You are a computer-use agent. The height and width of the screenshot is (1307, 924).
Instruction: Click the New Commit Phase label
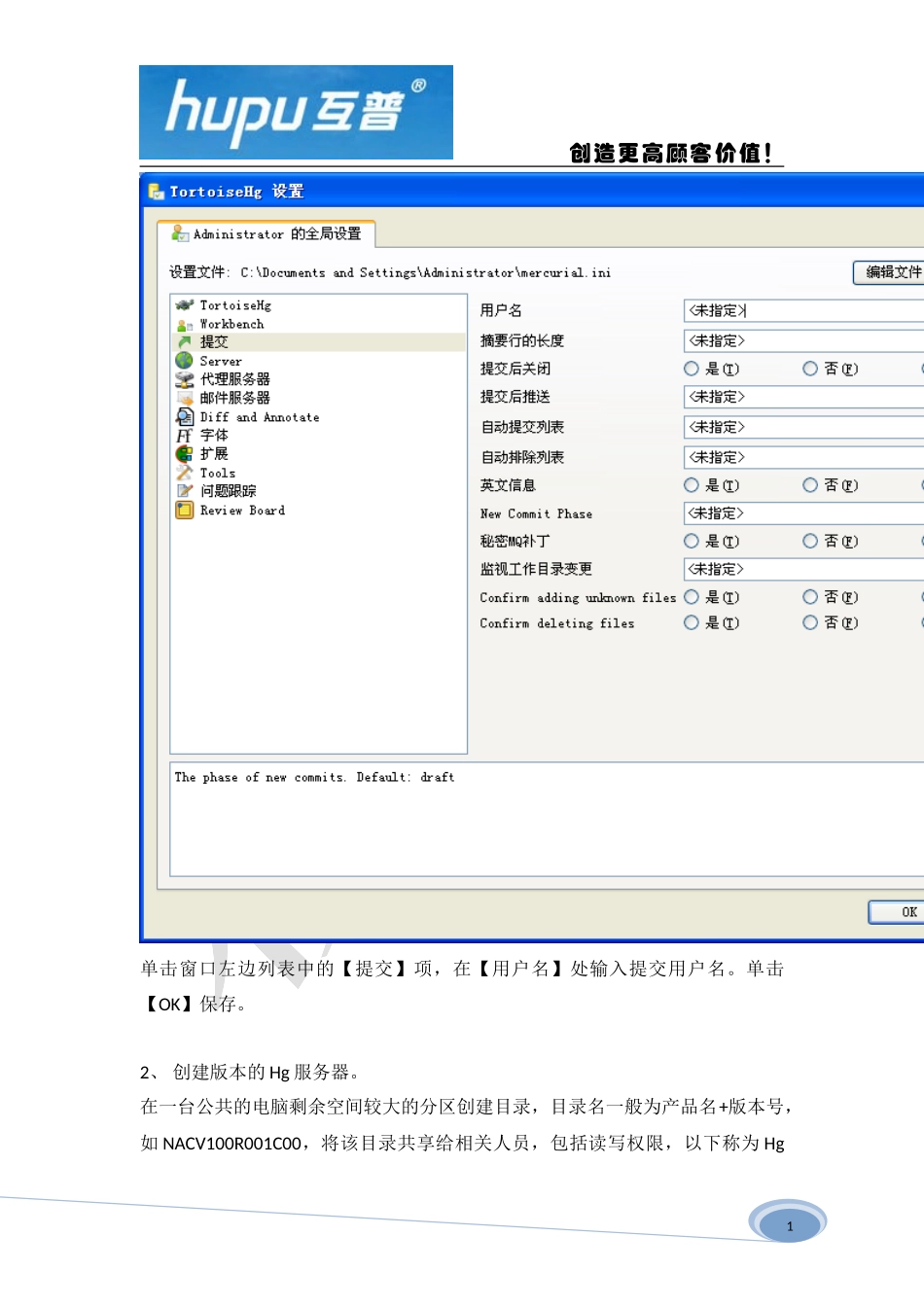[536, 513]
